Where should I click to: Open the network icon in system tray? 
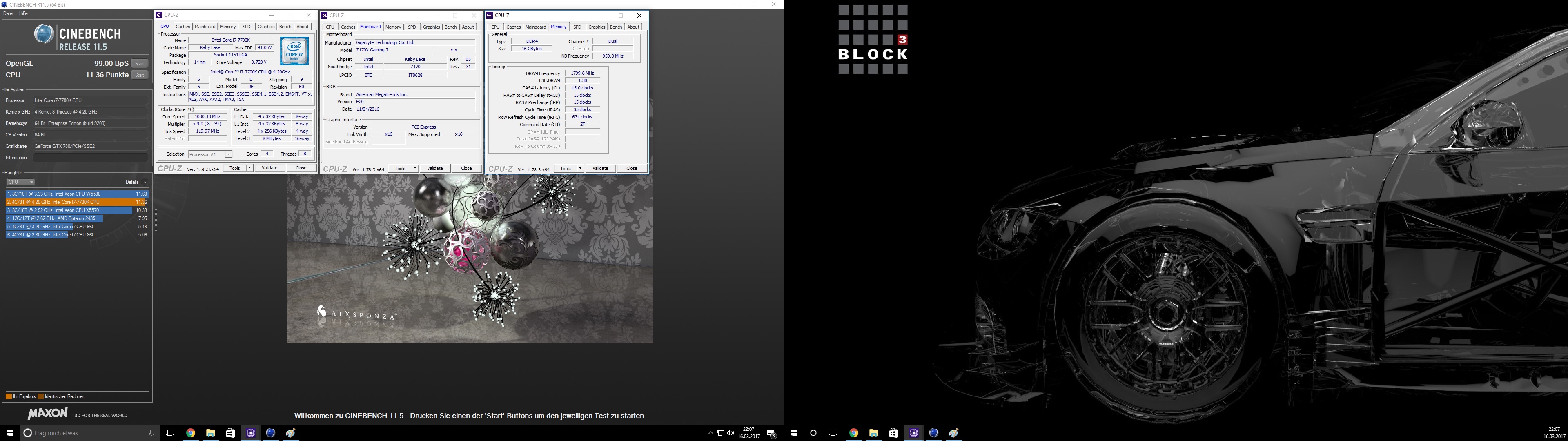click(721, 433)
